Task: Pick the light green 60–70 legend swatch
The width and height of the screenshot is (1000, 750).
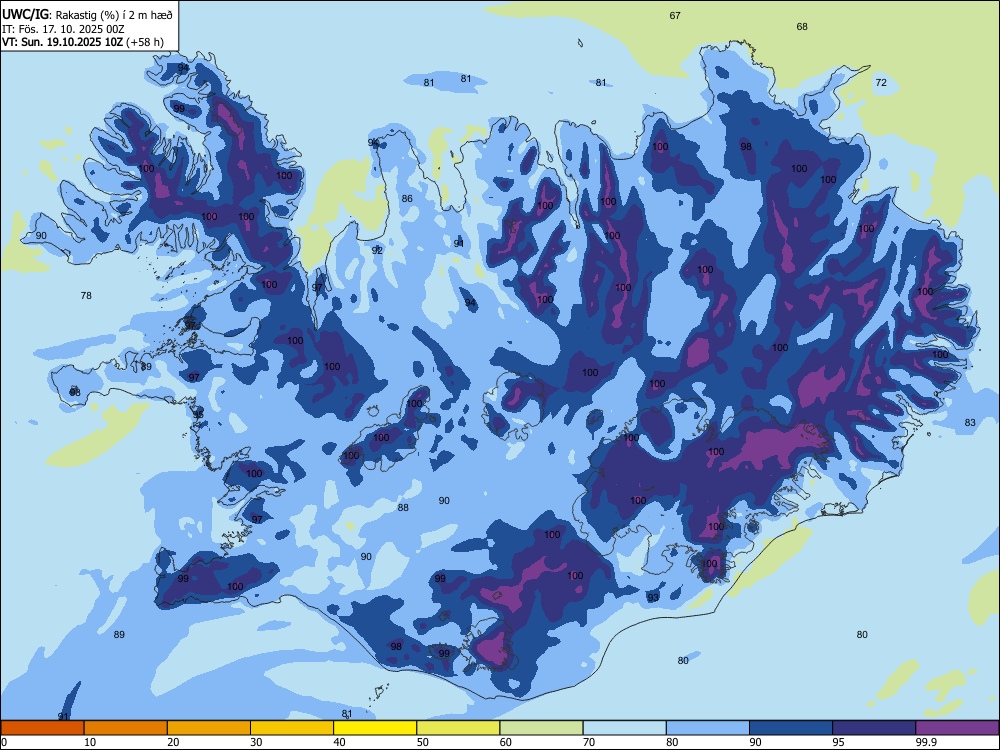Action: (541, 728)
